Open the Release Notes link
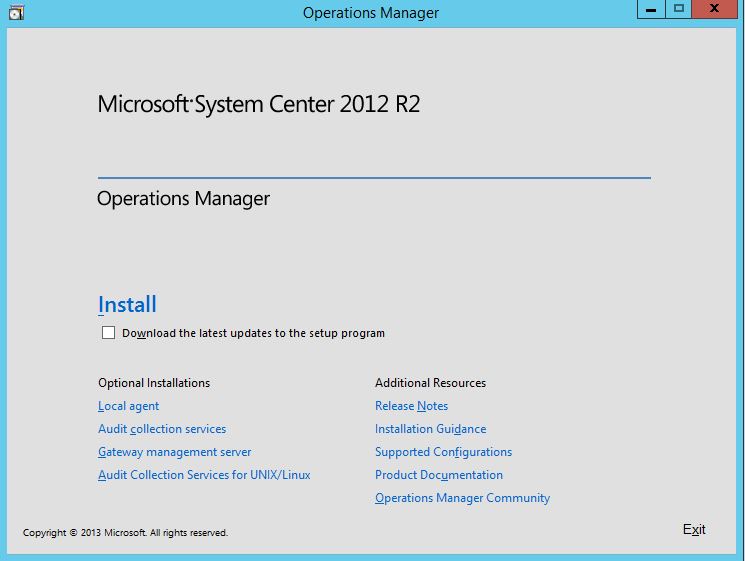Image resolution: width=745 pixels, height=561 pixels. [x=411, y=406]
